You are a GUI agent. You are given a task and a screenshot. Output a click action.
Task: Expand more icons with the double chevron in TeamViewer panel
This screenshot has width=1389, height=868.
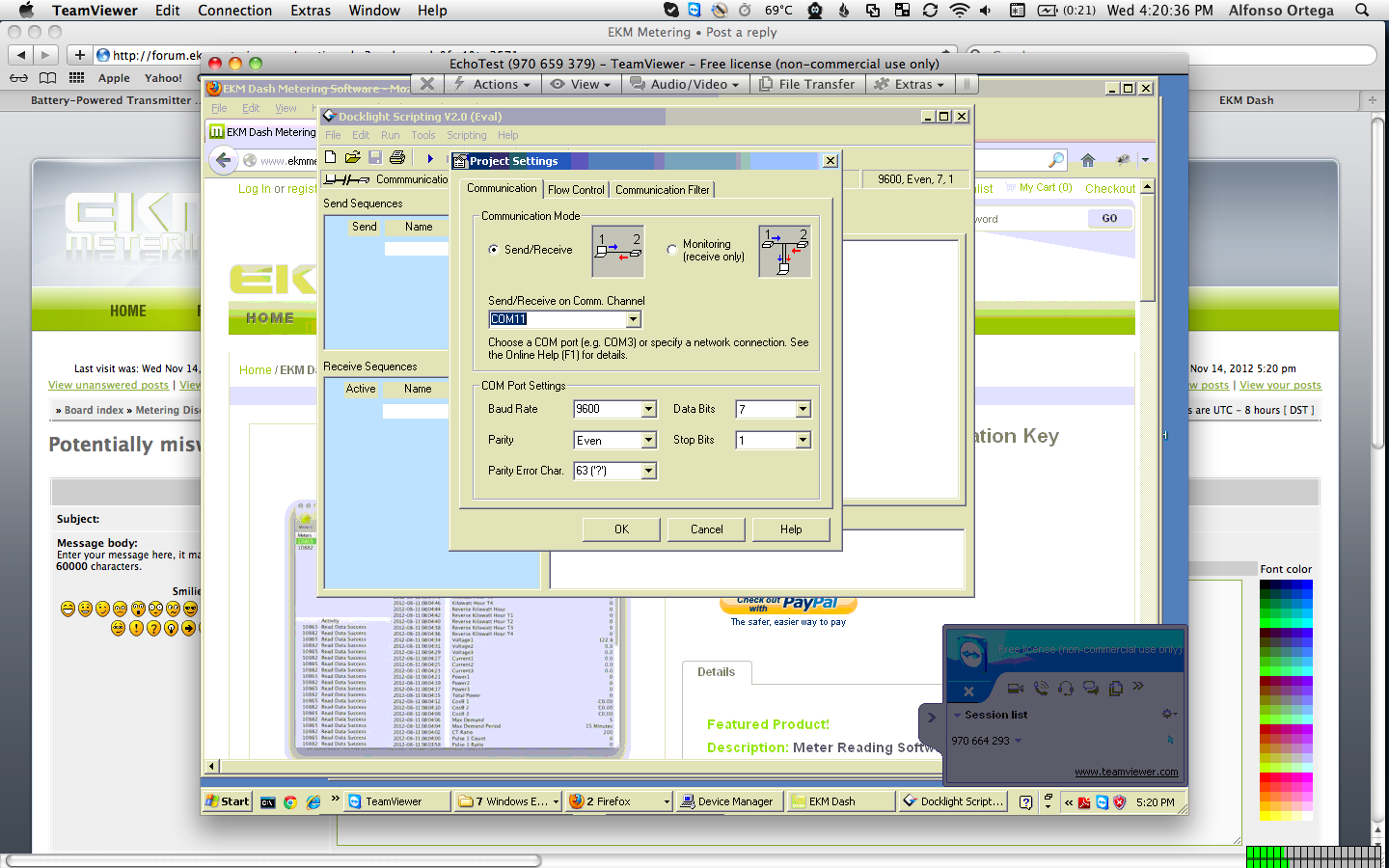coord(1138,687)
